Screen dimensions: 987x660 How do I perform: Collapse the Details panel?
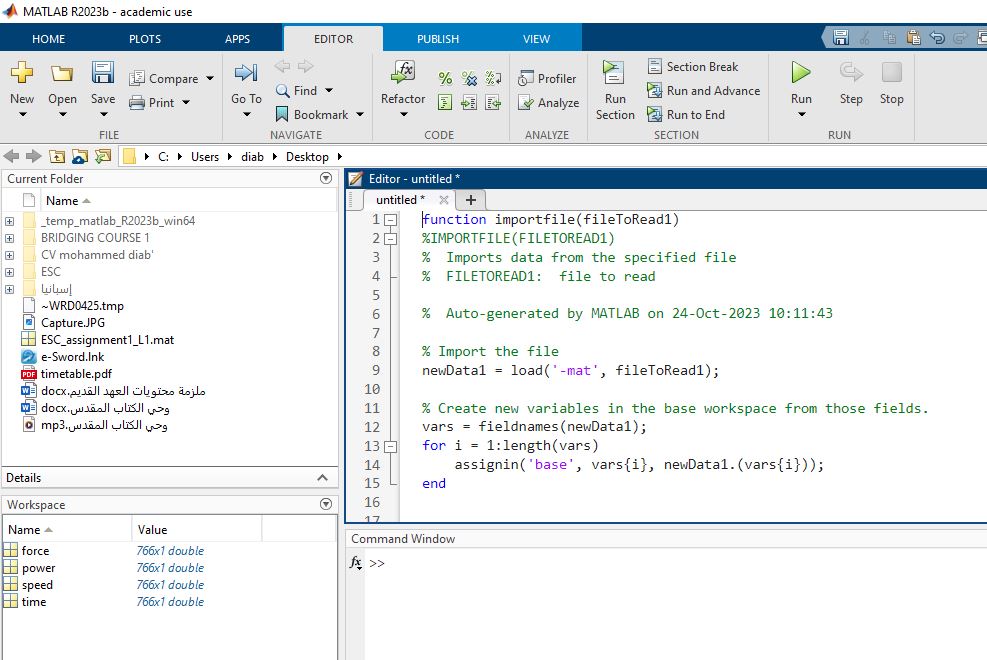(322, 478)
